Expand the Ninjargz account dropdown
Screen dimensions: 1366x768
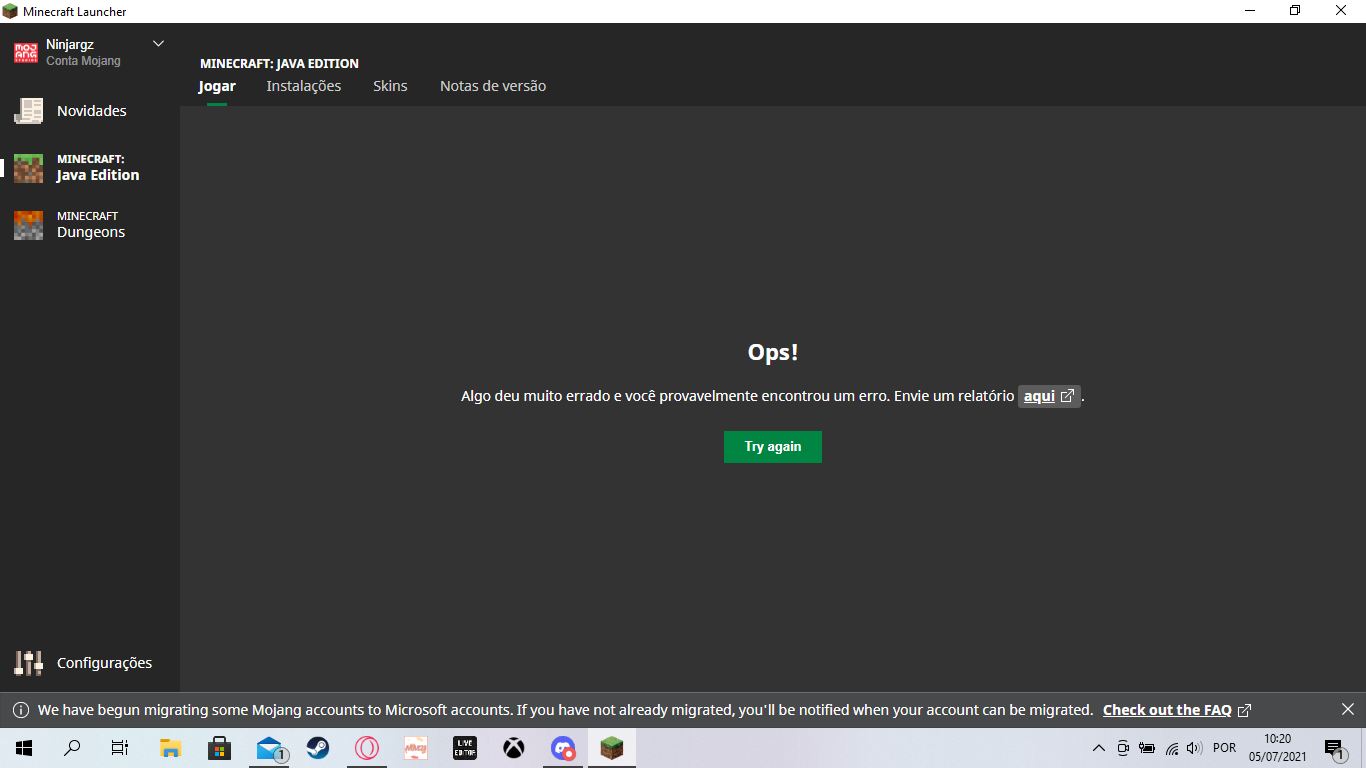point(158,44)
